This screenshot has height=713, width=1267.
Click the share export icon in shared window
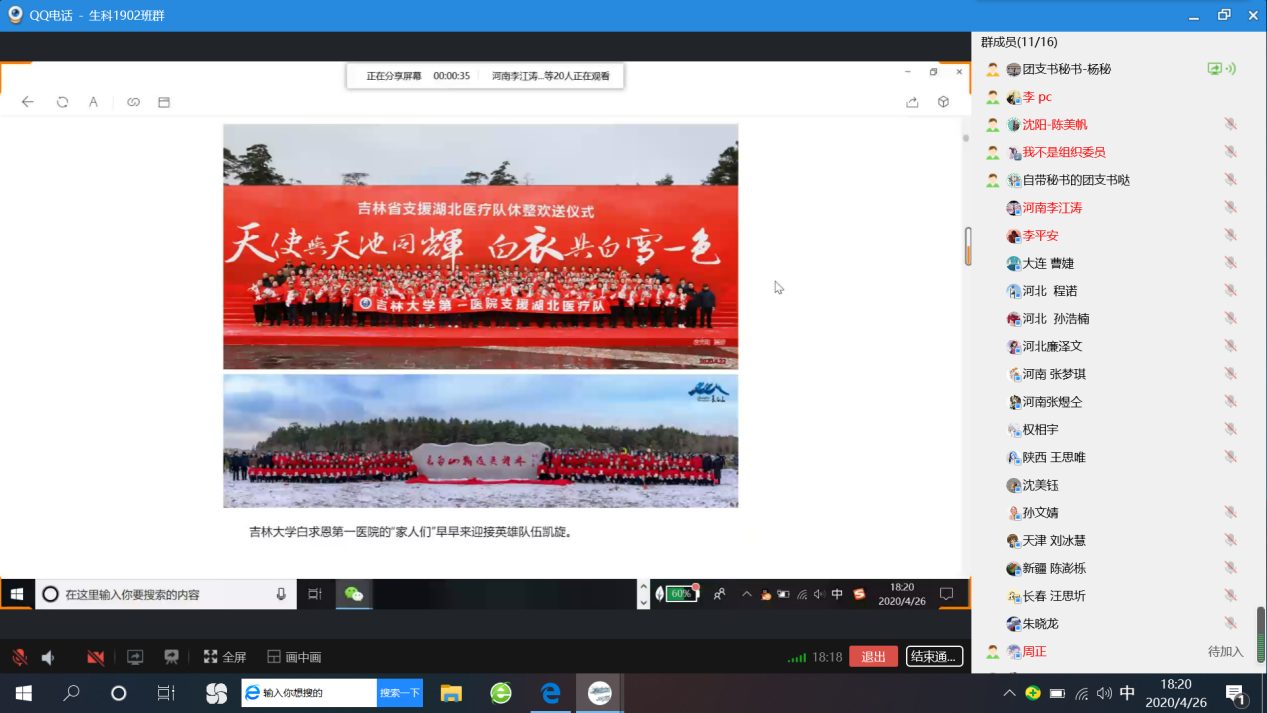pos(912,102)
